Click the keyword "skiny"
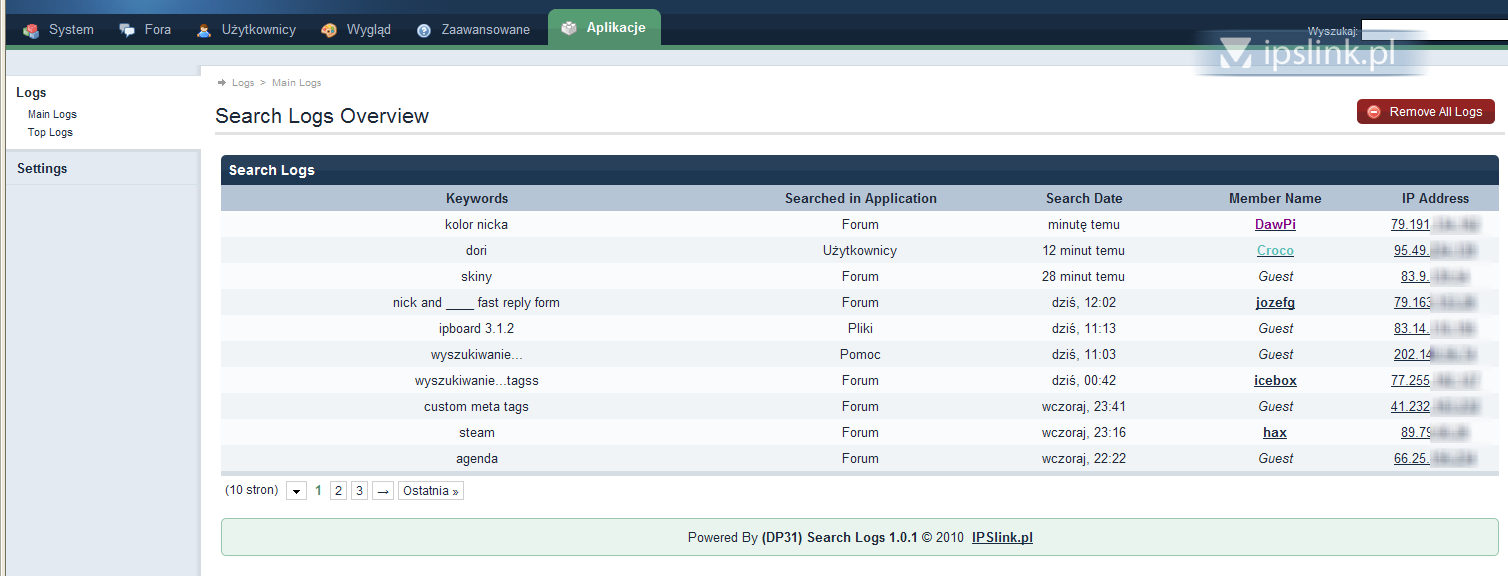This screenshot has height=576, width=1508. [x=476, y=277]
